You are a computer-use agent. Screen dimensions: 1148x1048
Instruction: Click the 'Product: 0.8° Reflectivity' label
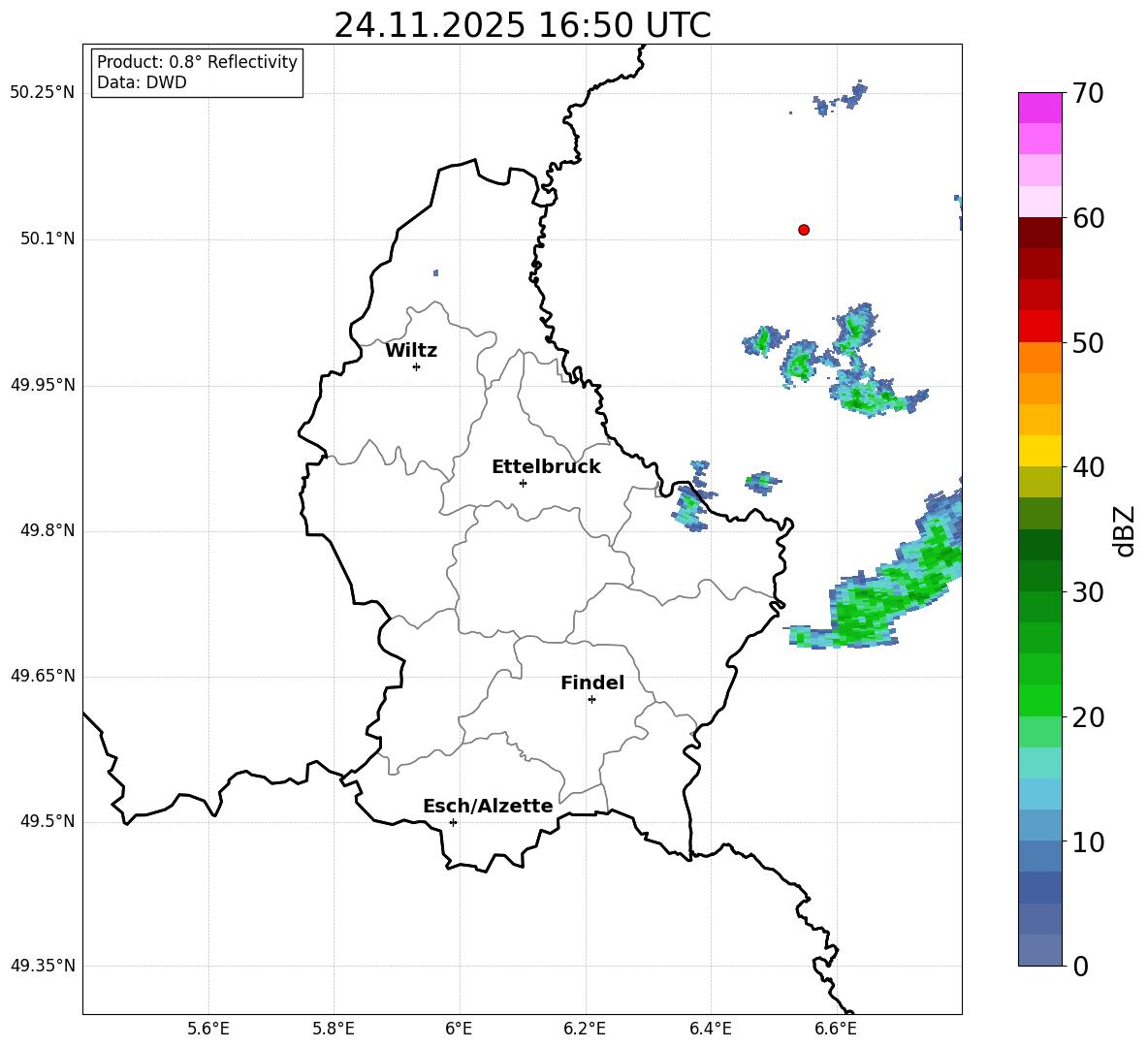197,62
